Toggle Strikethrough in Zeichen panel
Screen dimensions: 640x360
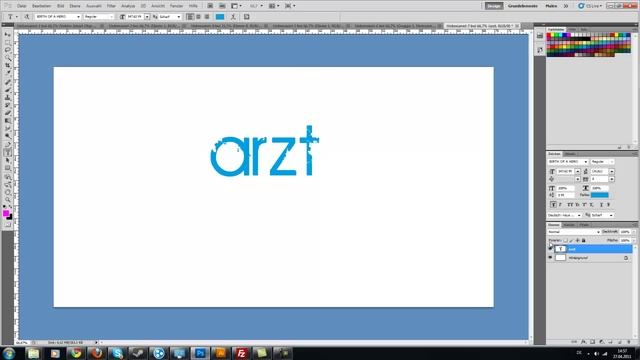(608, 204)
